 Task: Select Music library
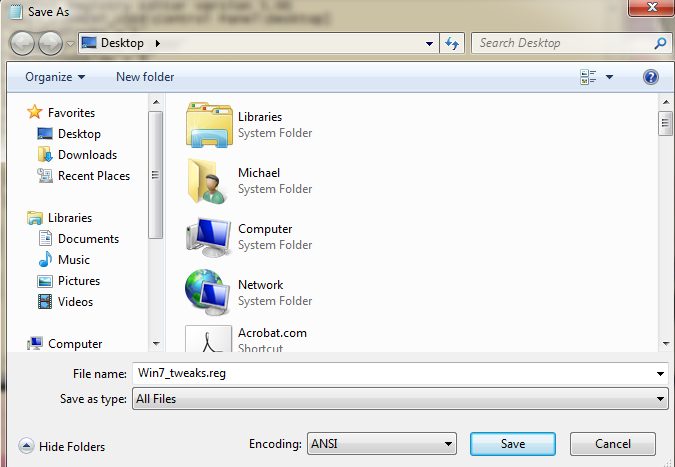click(74, 260)
